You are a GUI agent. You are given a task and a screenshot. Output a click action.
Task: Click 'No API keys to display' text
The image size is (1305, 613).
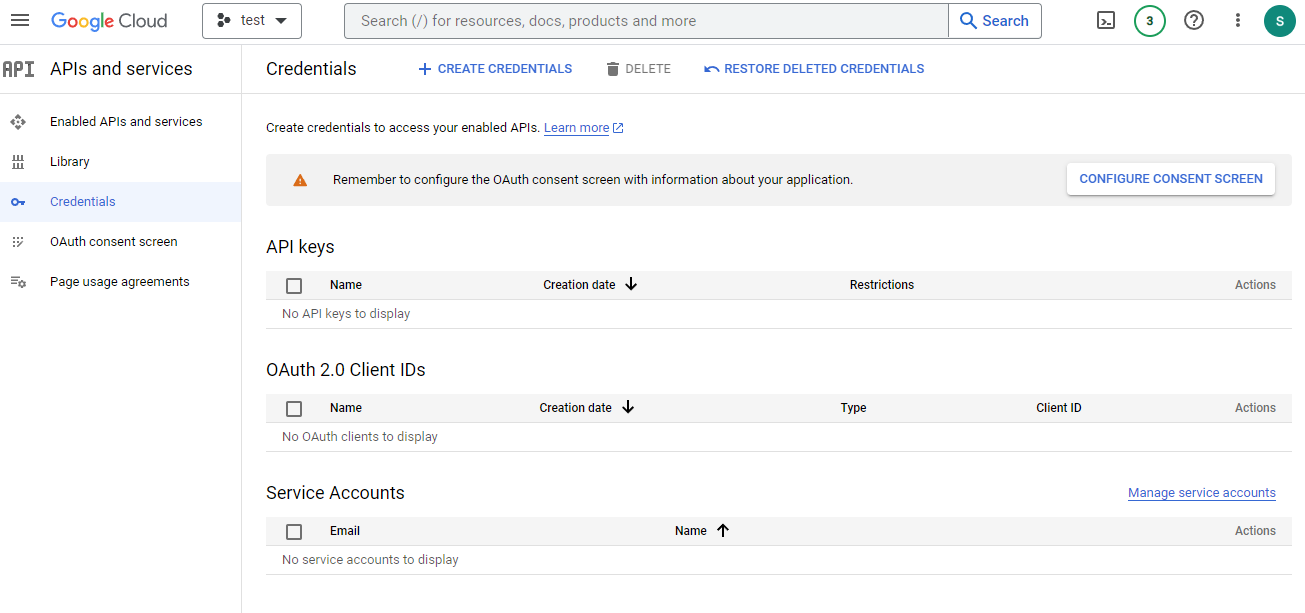pos(346,314)
